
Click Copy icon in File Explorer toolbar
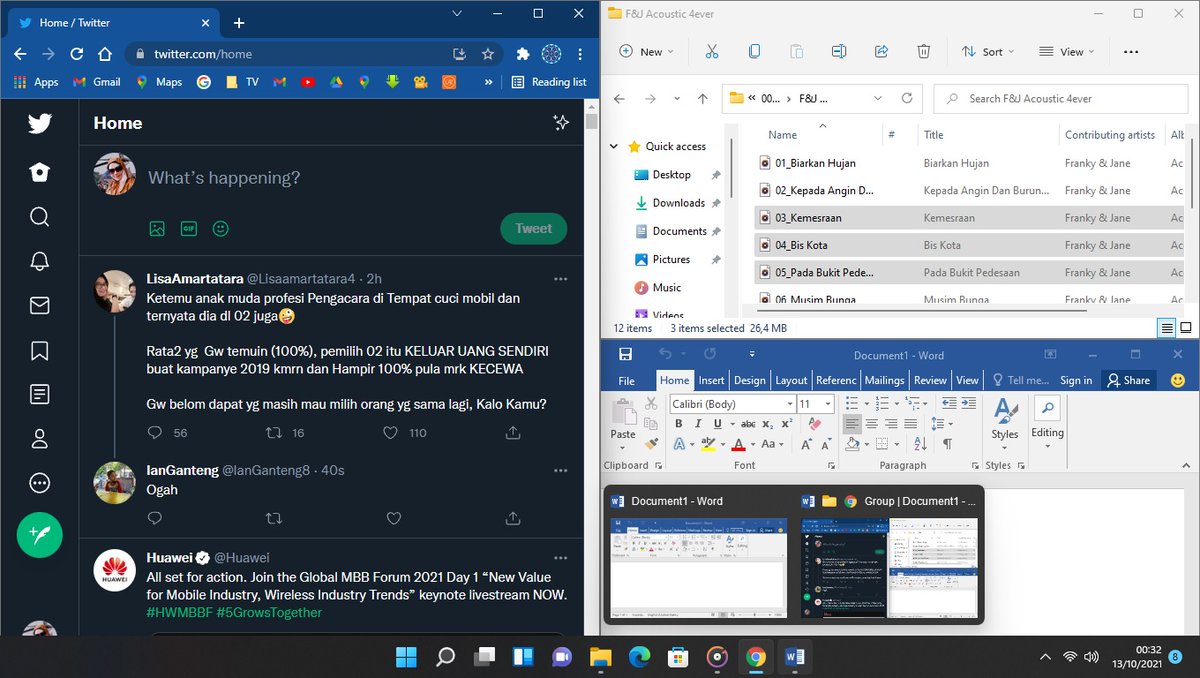pos(754,52)
